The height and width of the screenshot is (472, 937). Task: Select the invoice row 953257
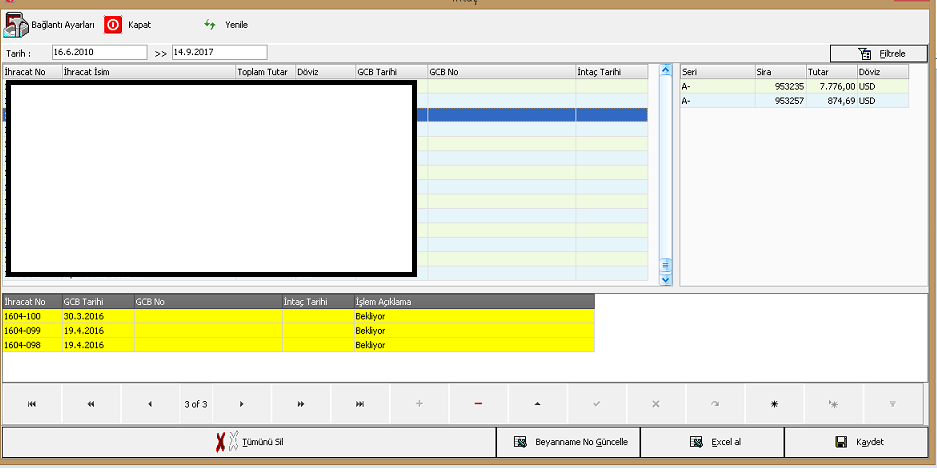coord(794,101)
